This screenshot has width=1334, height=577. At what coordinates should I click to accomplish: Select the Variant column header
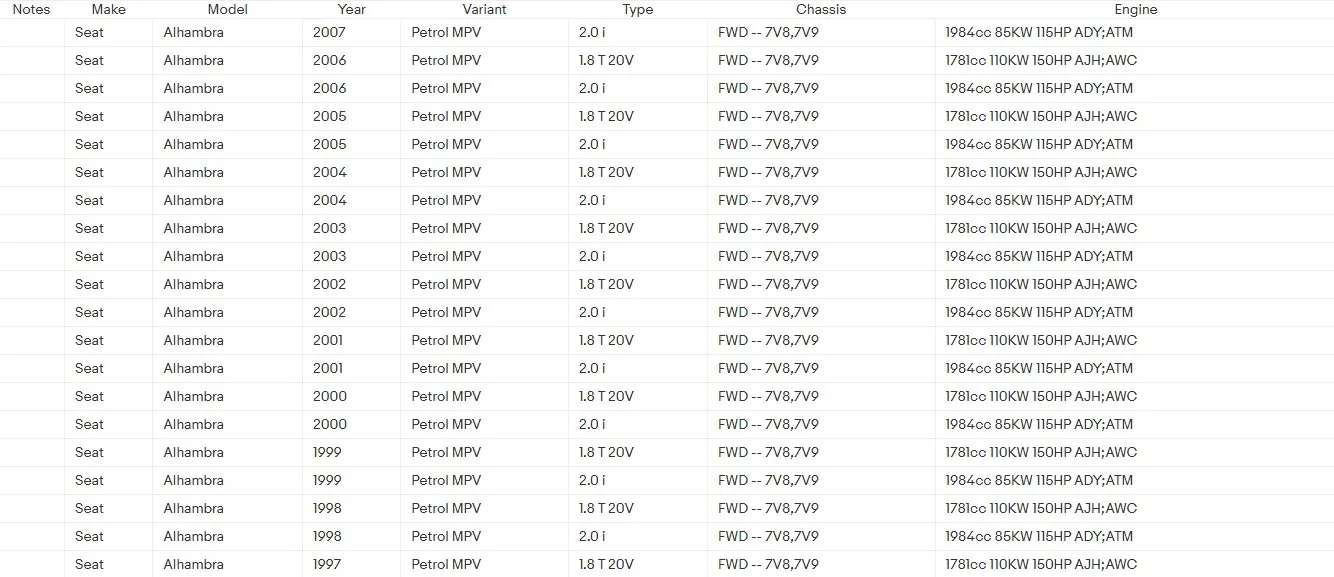484,9
